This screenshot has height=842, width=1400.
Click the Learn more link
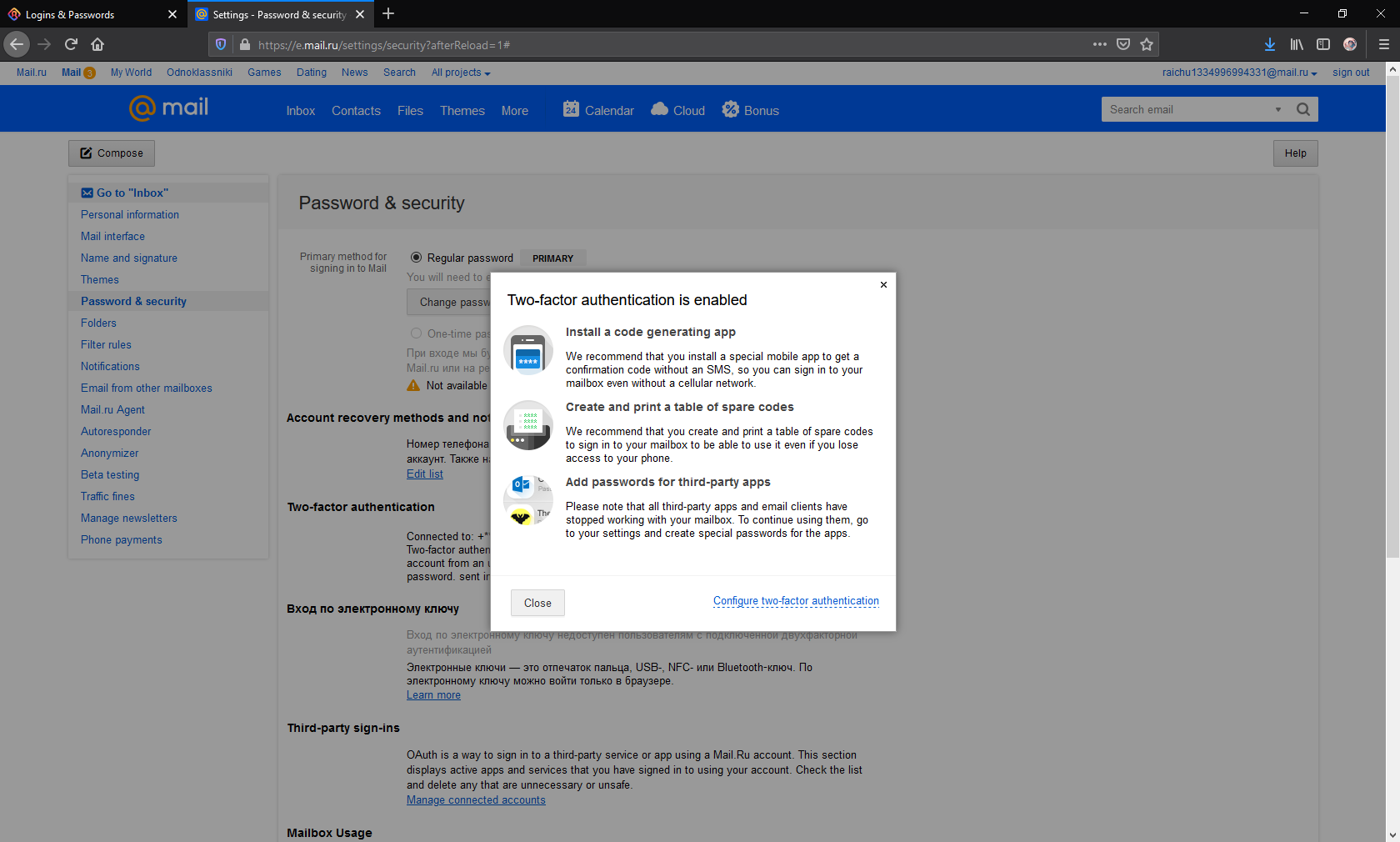coord(433,695)
